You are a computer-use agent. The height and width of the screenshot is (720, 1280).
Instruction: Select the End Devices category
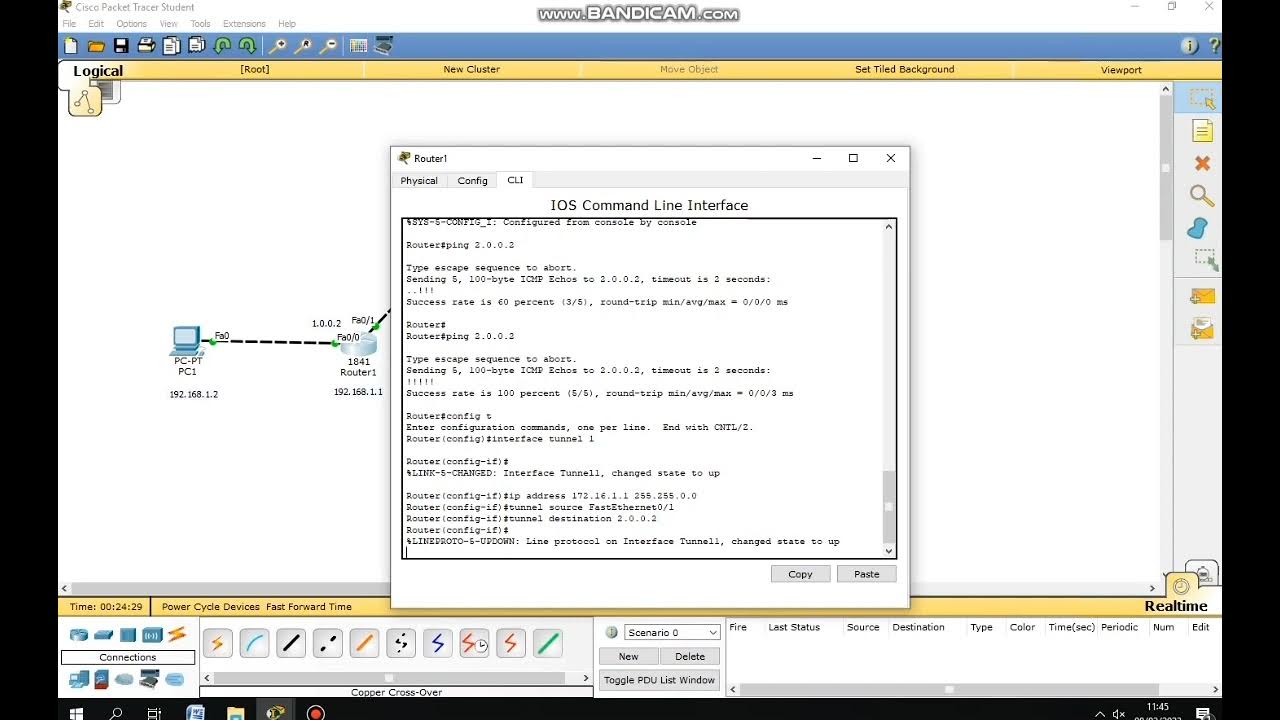click(x=79, y=680)
